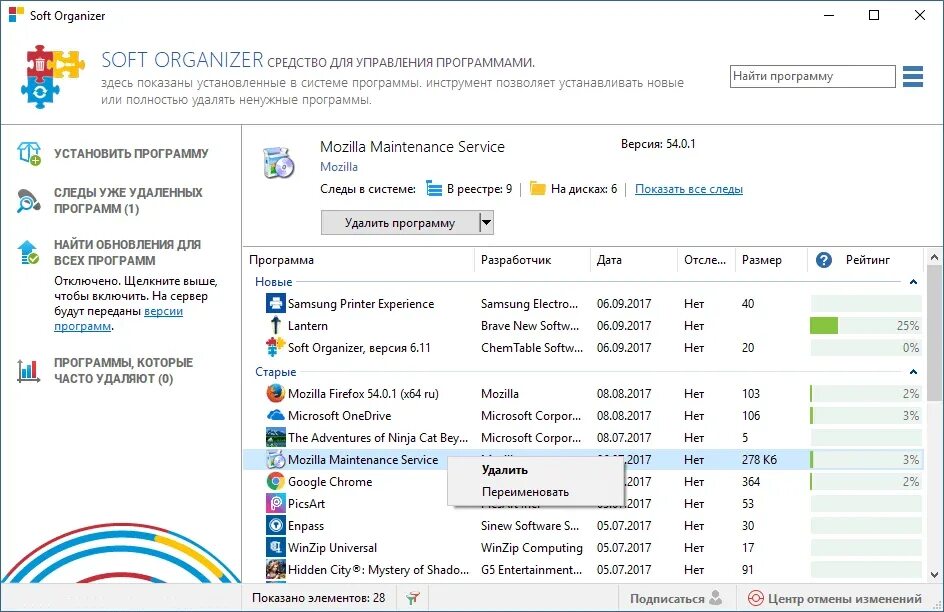Click Найти обновления для всех программ
944x612 pixels.
point(128,253)
